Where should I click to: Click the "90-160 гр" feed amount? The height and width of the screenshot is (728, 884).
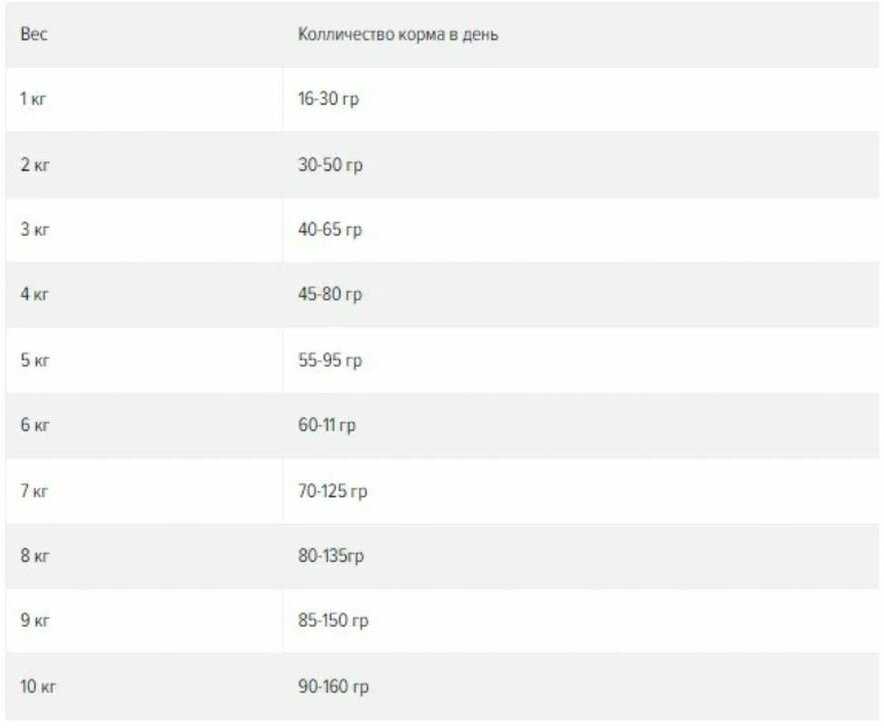[333, 687]
